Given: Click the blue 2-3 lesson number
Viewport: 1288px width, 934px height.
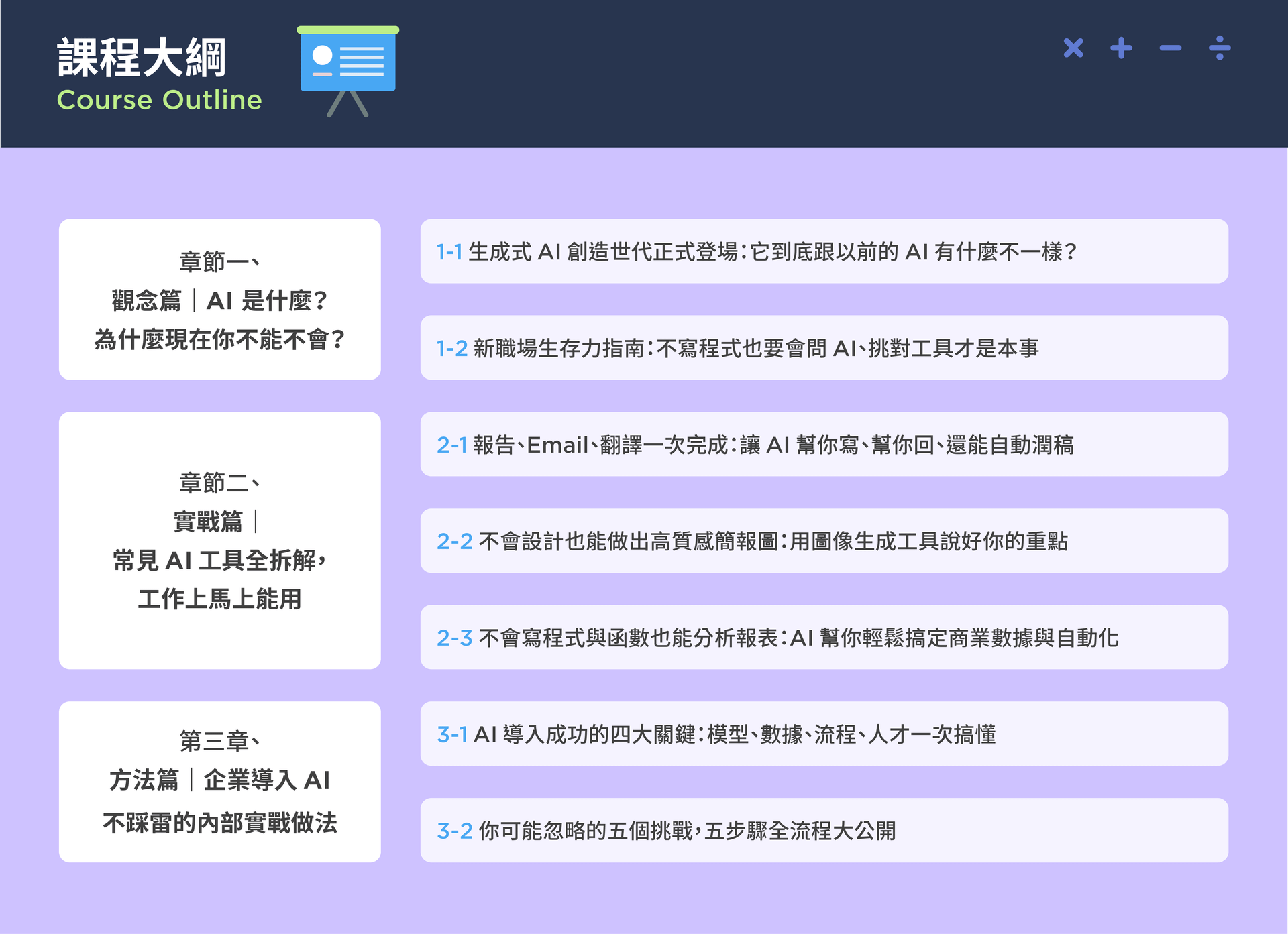Looking at the screenshot, I should coord(454,638).
